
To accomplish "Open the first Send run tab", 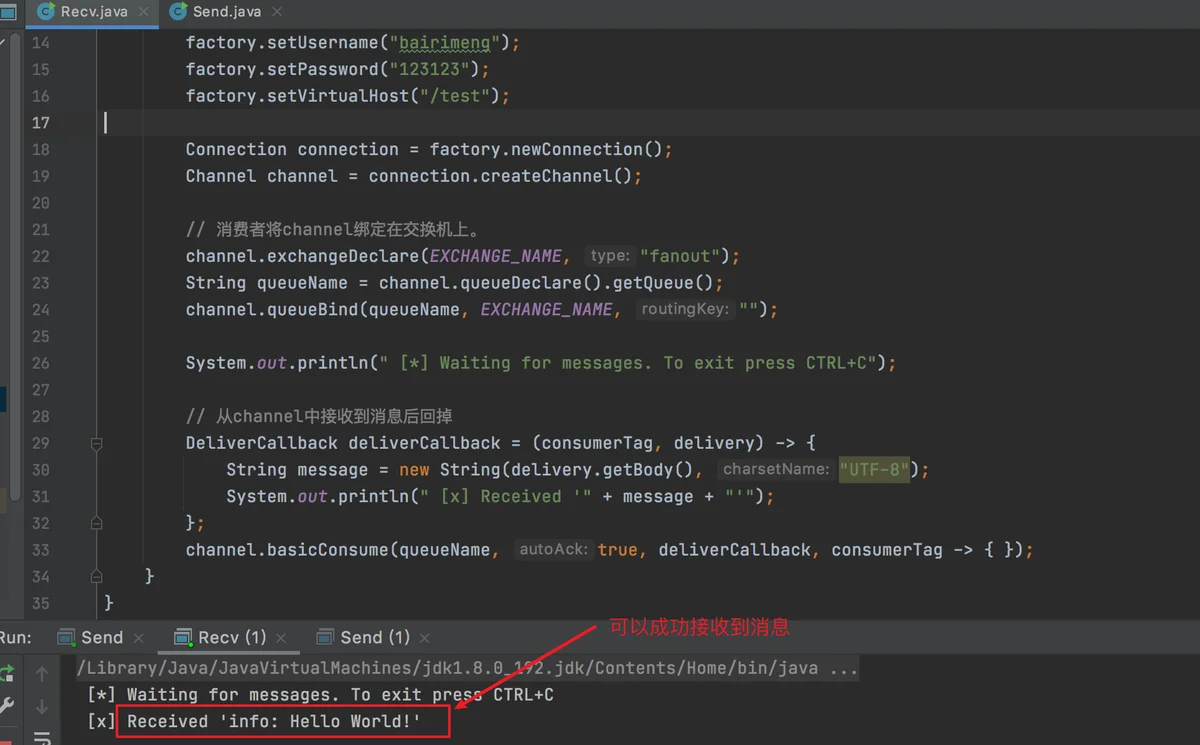I will [101, 637].
